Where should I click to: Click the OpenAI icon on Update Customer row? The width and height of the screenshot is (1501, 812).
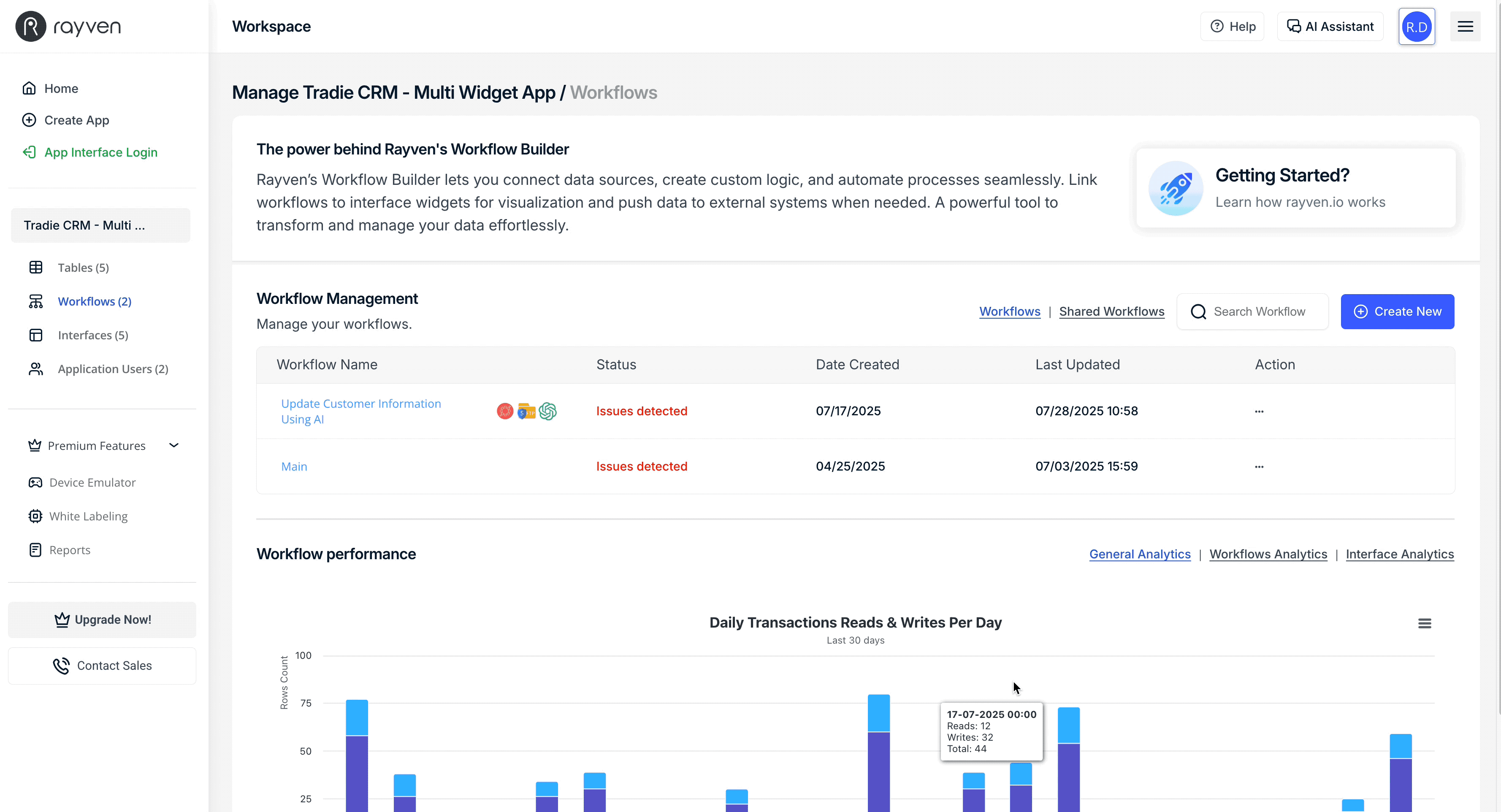[548, 411]
